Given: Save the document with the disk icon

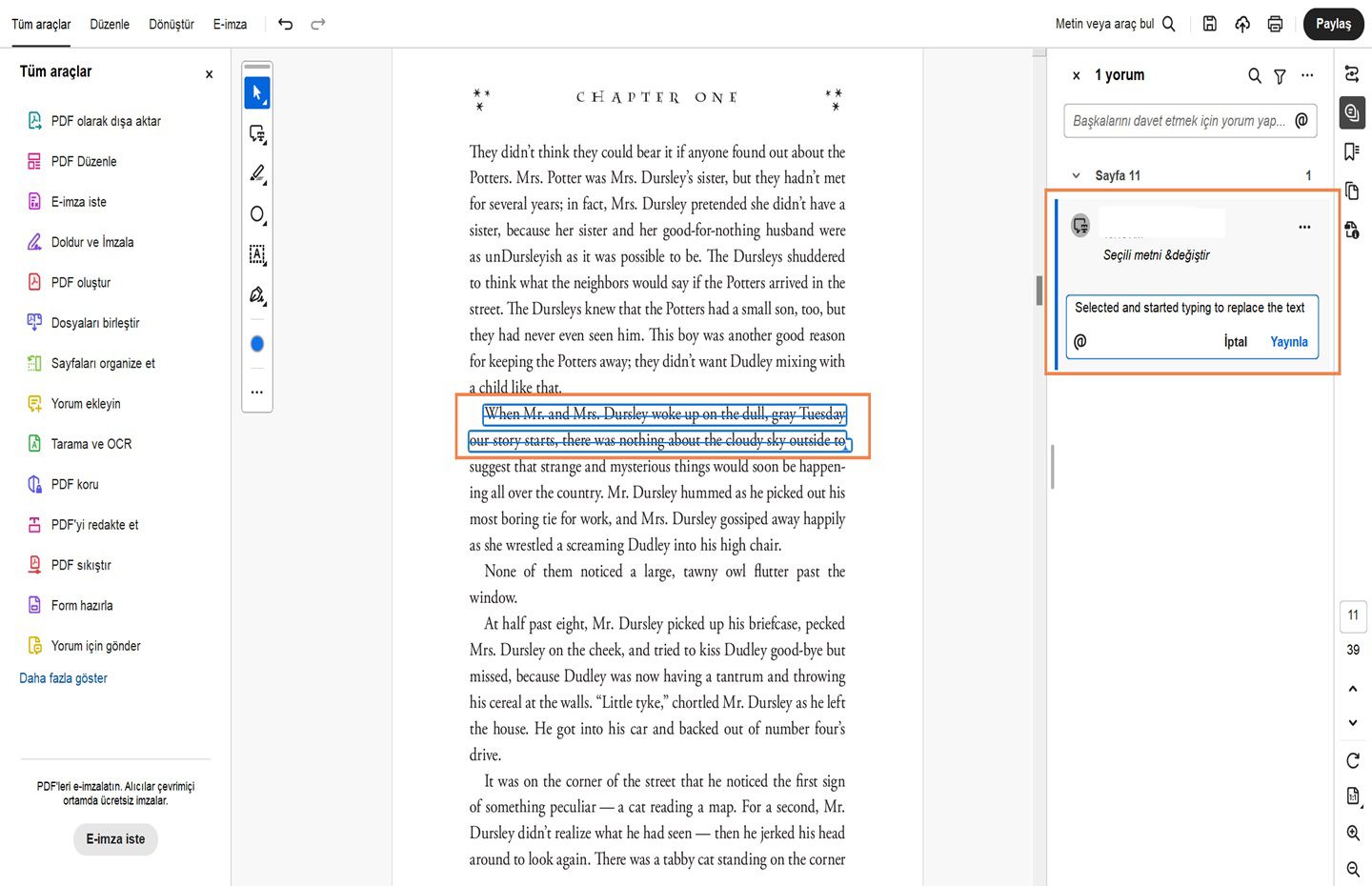Looking at the screenshot, I should click(x=1210, y=24).
